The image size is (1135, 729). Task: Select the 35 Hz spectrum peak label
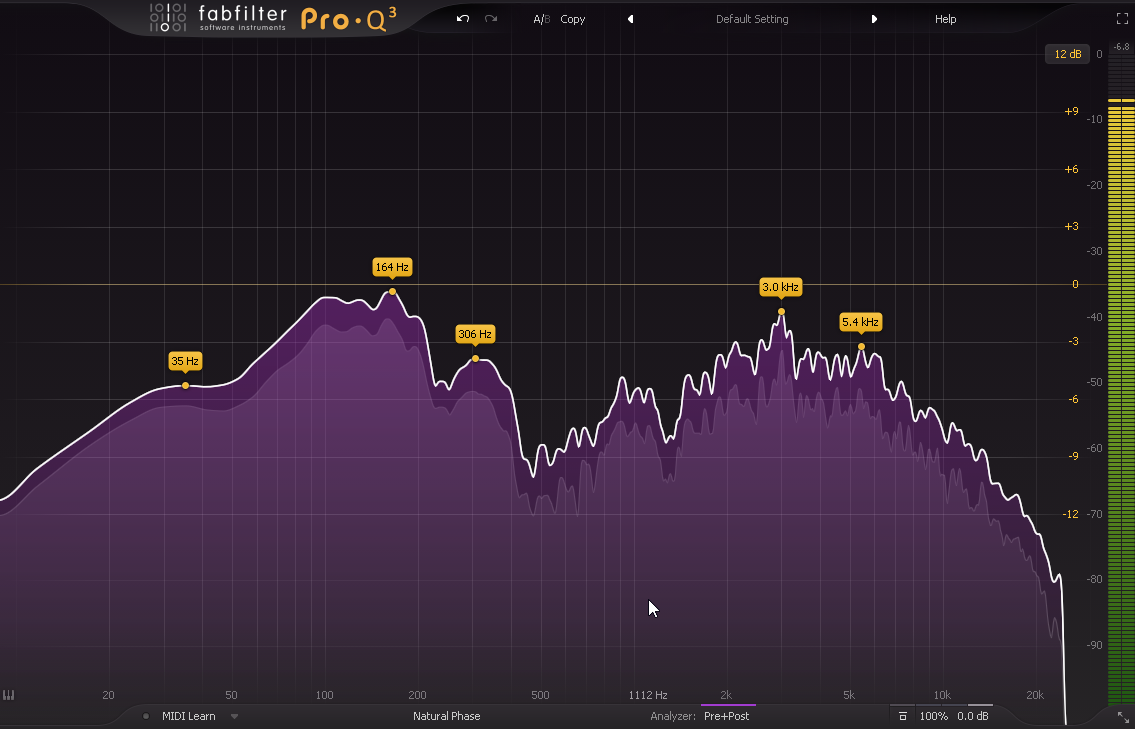point(185,361)
